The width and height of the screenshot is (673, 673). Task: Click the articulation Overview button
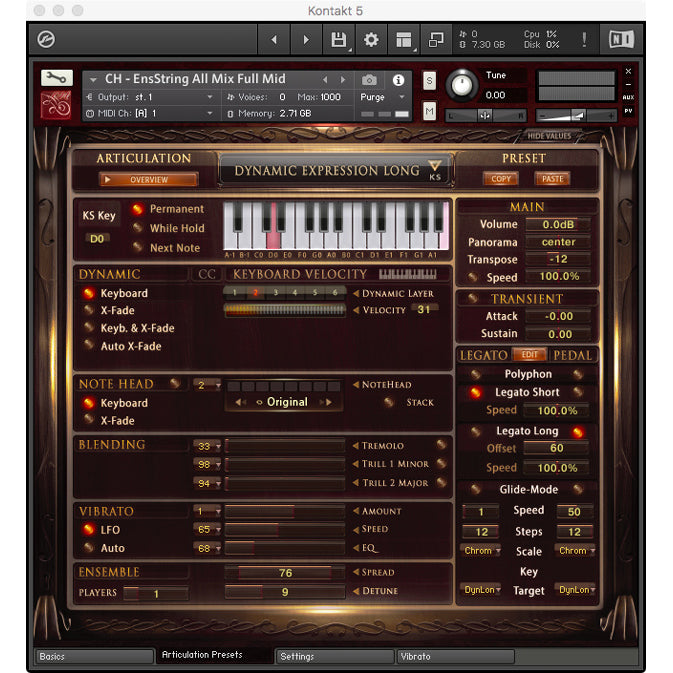click(149, 179)
